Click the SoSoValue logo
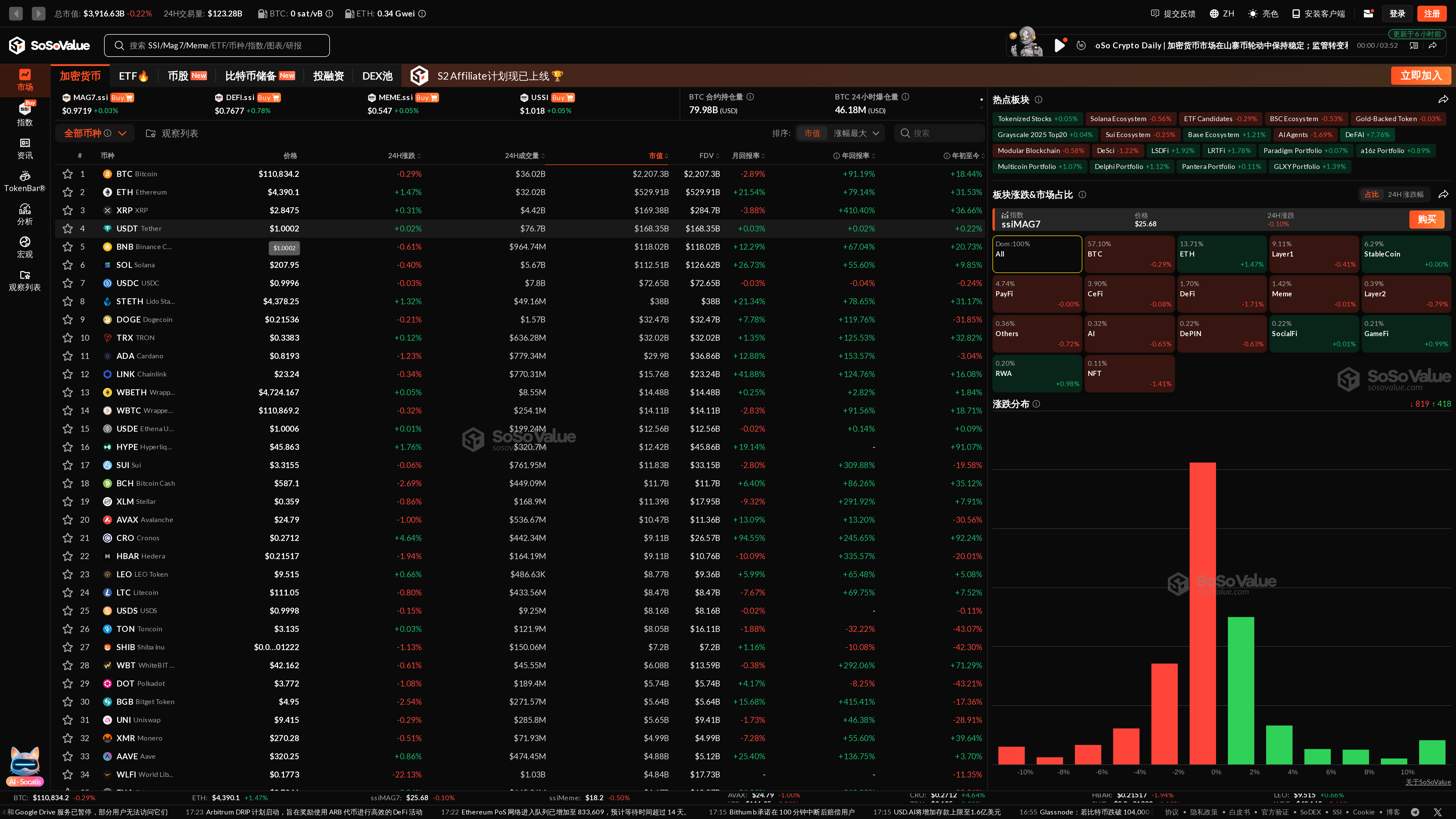Image resolution: width=1456 pixels, height=819 pixels. click(50, 45)
